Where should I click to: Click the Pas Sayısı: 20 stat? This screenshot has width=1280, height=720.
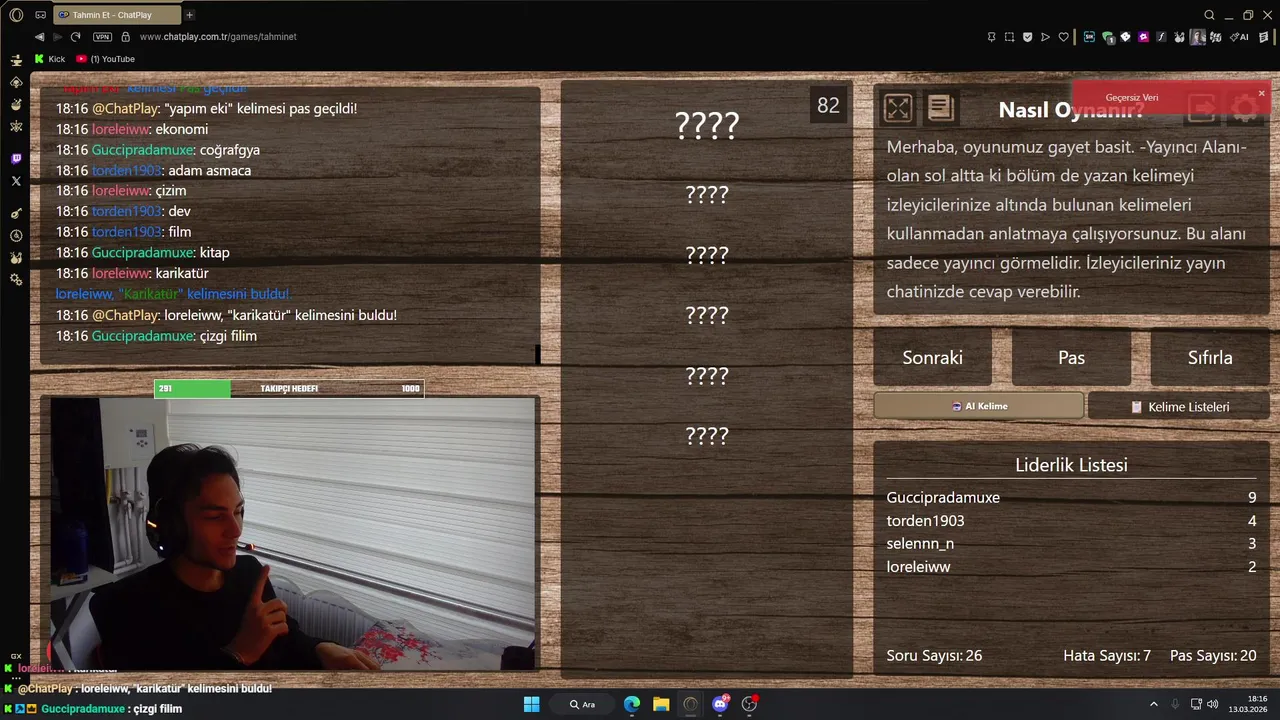point(1213,656)
